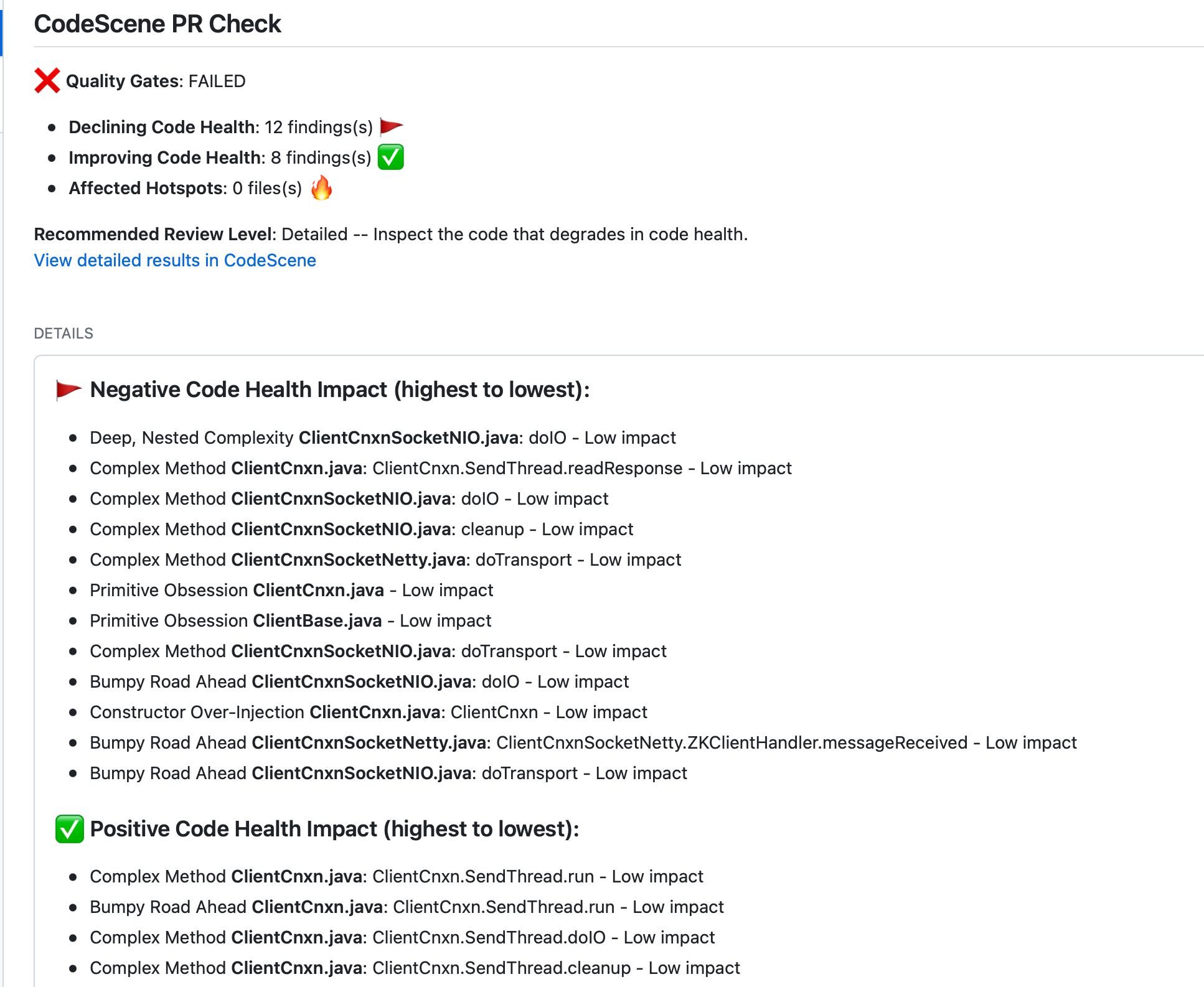Viewport: 1204px width, 987px height.
Task: Click the fire icon beside Affected Hotspots
Action: pos(321,188)
